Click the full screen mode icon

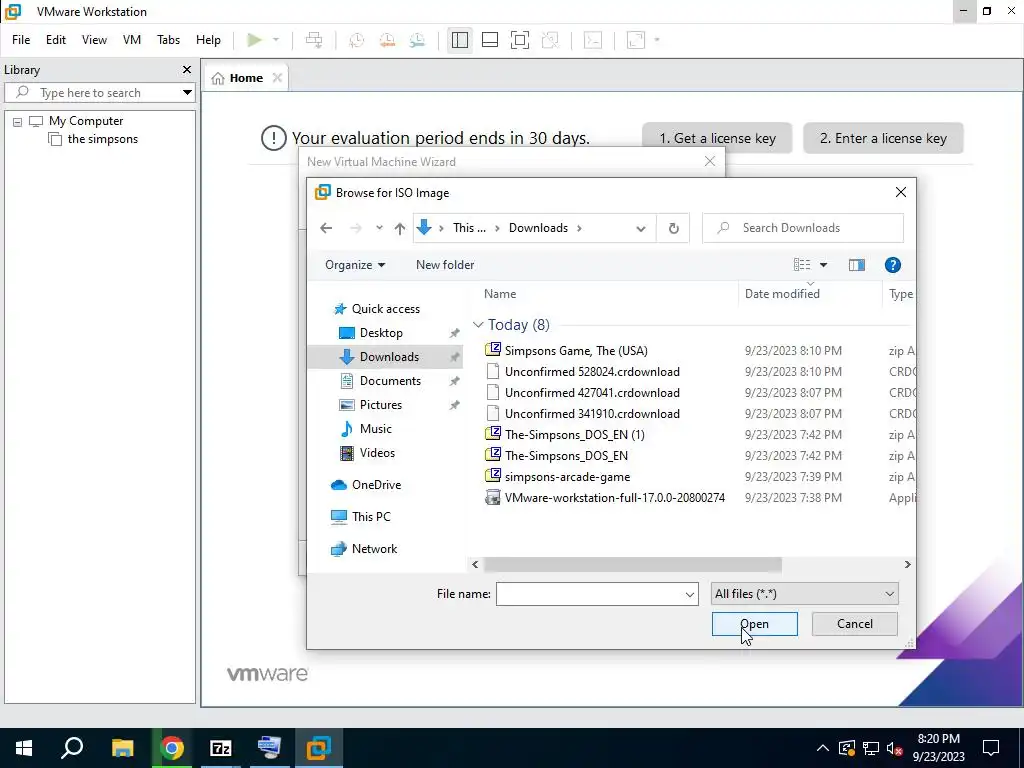pos(520,40)
